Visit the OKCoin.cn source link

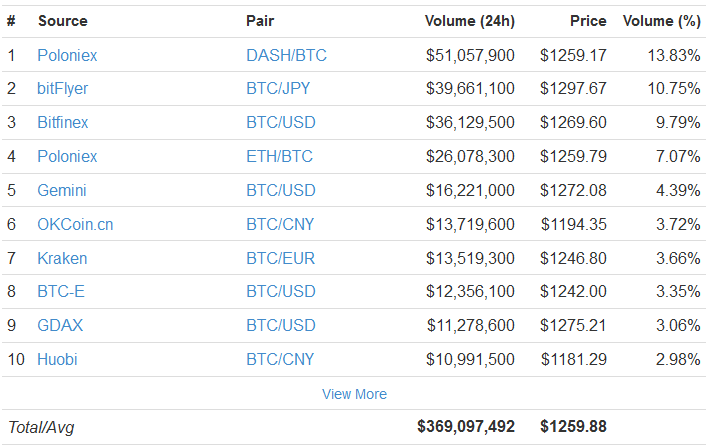[x=75, y=224]
